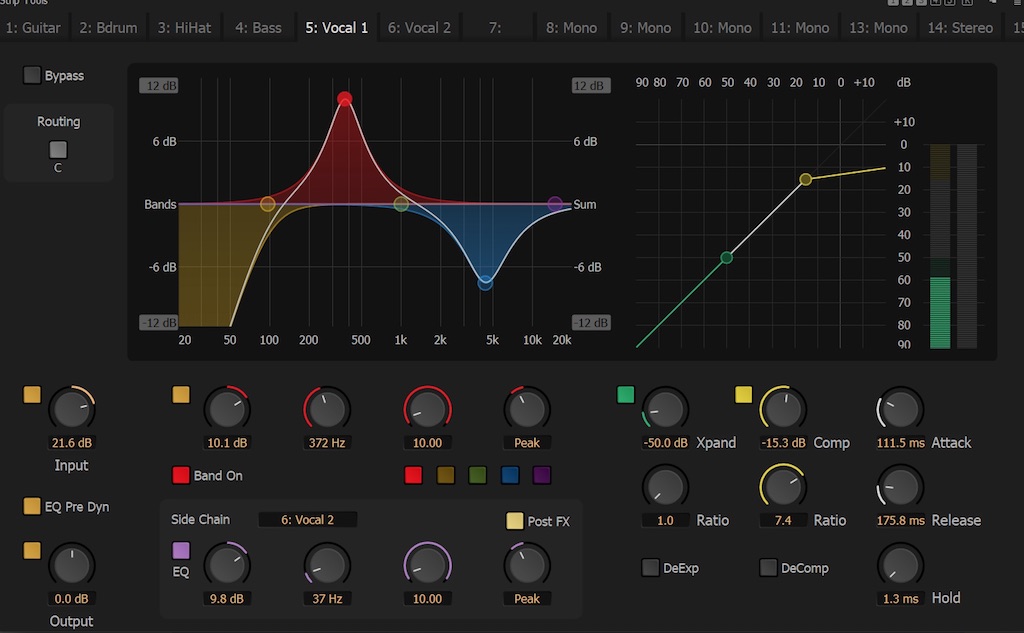Switch to the 14: Stereo channel tab
The width and height of the screenshot is (1024, 633).
(960, 27)
